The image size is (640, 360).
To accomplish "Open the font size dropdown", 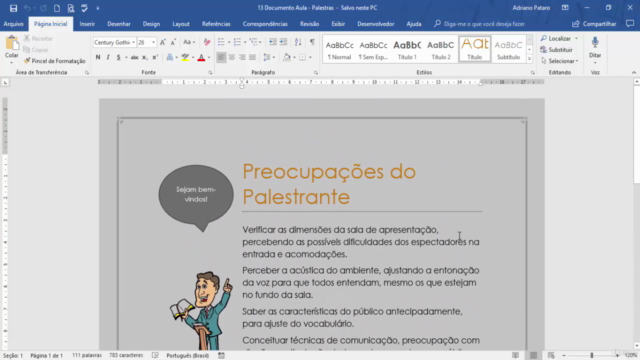I will click(x=153, y=42).
